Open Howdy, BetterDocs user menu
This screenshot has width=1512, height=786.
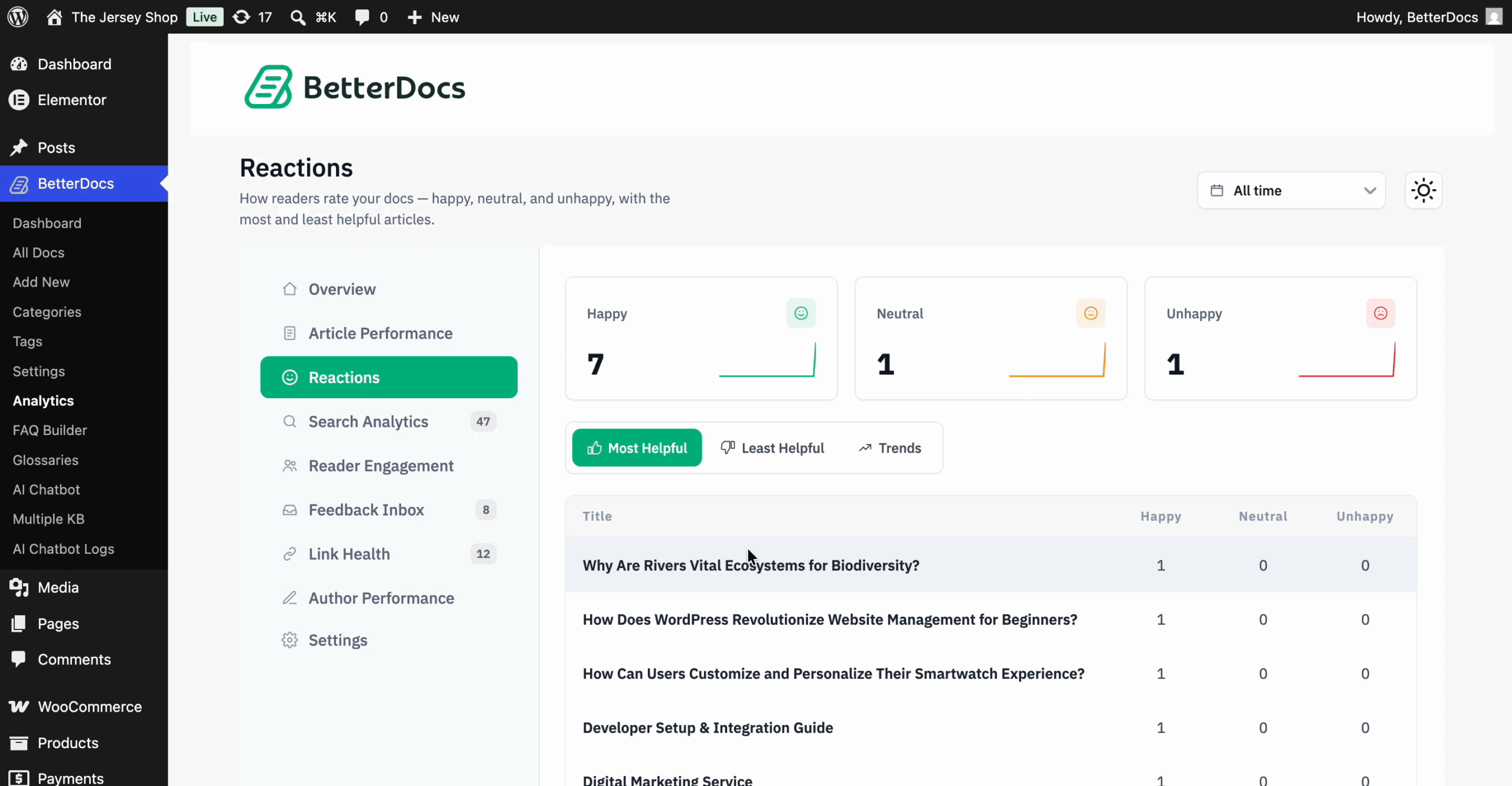coord(1429,17)
